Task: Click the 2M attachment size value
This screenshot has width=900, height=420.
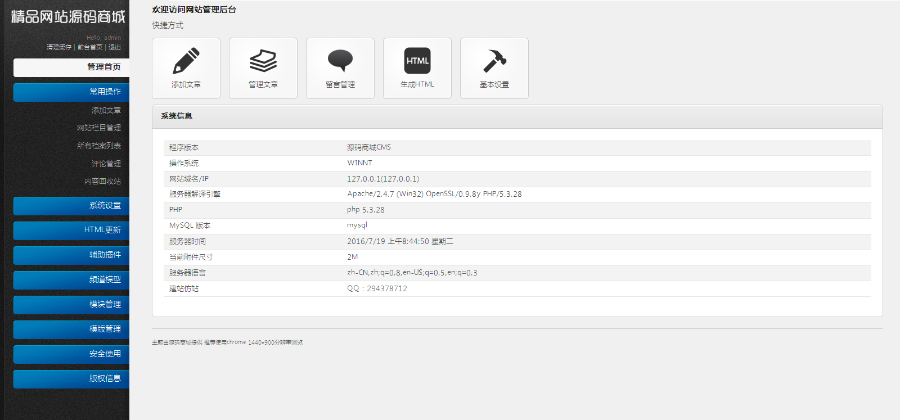Action: (x=352, y=257)
